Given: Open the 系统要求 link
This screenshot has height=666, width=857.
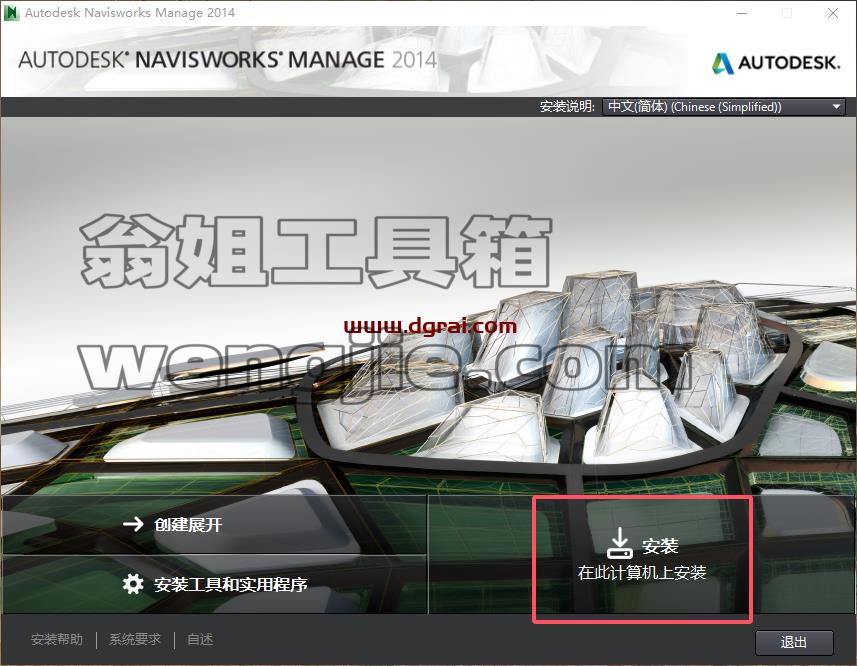Looking at the screenshot, I should 135,639.
